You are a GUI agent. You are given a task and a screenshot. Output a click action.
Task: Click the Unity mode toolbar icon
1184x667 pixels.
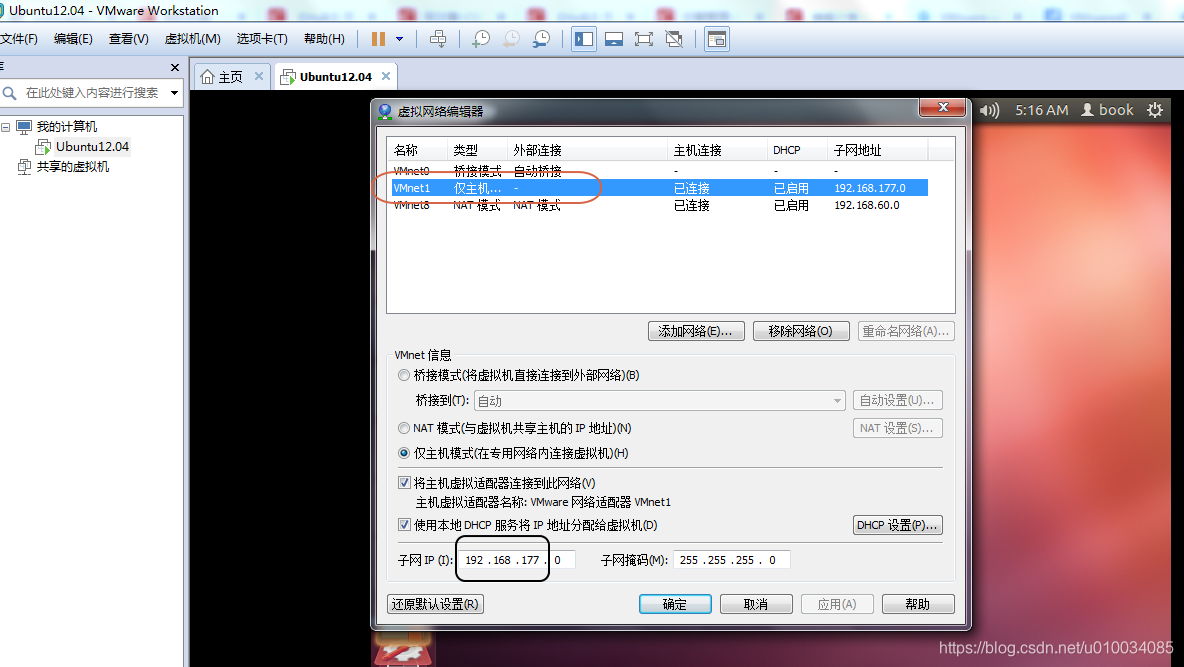674,39
